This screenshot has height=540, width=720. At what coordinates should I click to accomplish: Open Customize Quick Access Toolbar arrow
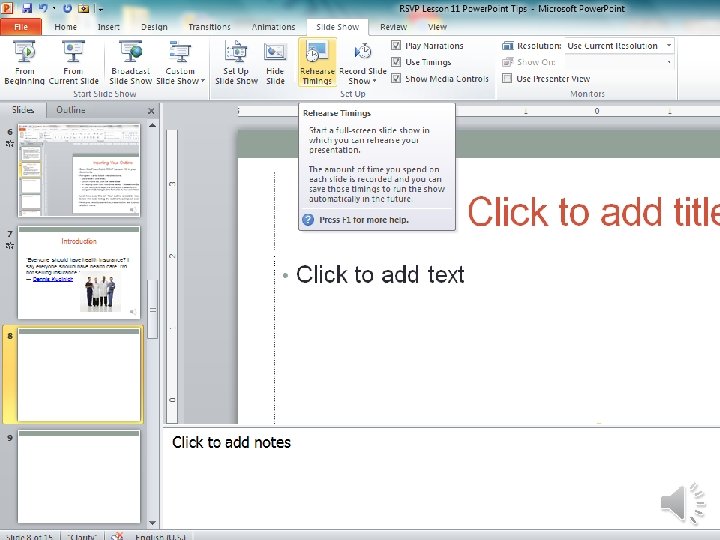pyautogui.click(x=101, y=9)
